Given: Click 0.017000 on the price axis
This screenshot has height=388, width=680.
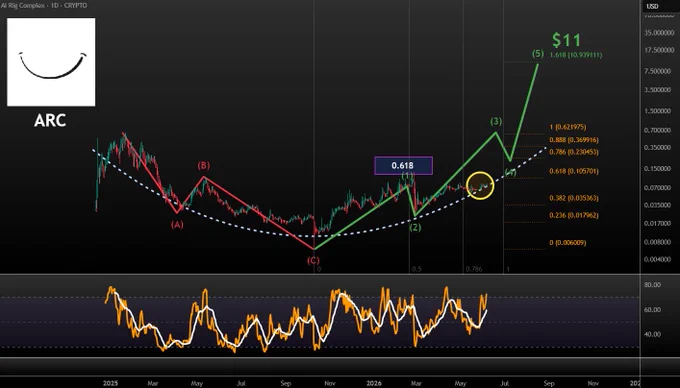Looking at the screenshot, I should click(657, 224).
